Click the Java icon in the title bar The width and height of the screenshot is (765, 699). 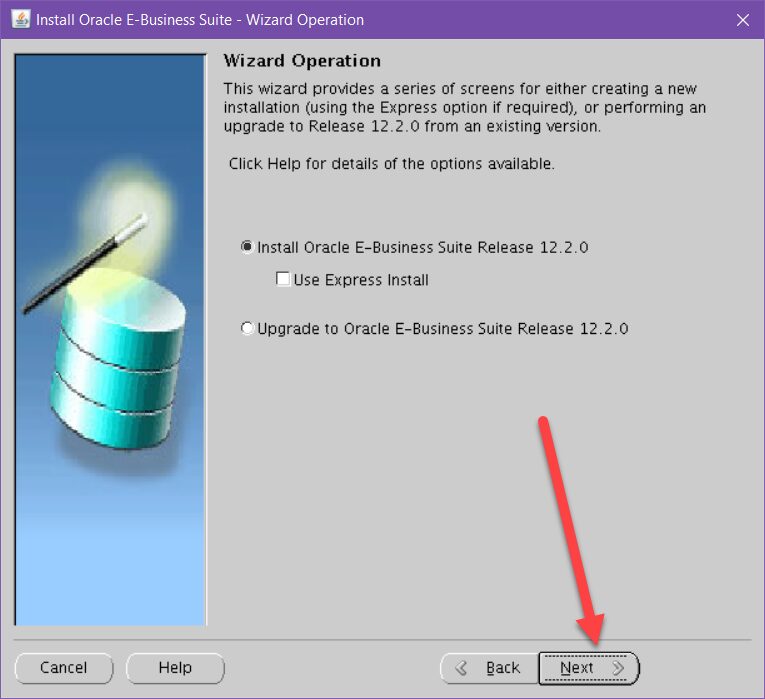(21, 20)
